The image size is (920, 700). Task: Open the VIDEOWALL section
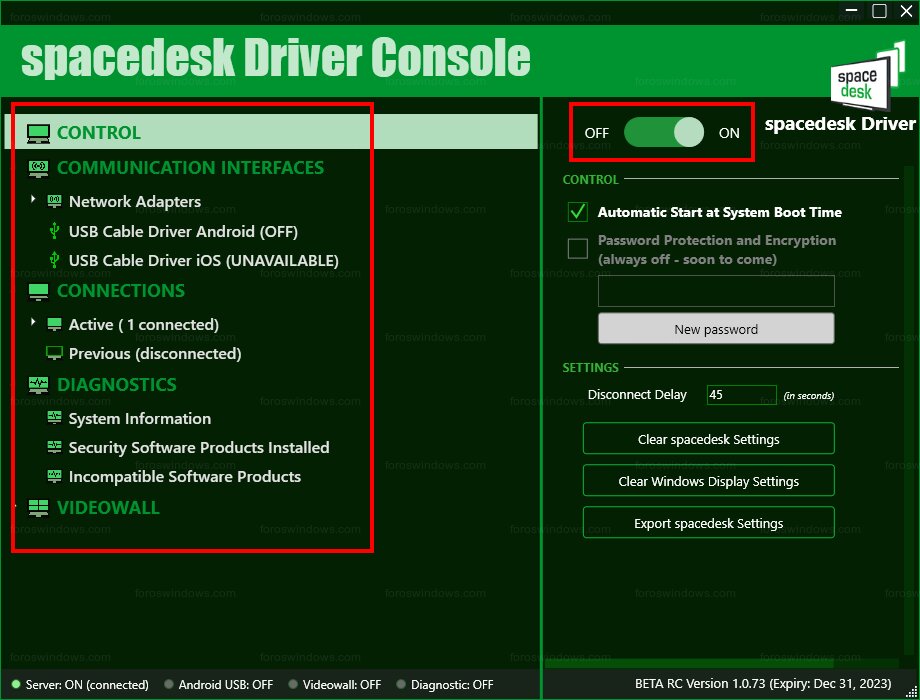tap(109, 508)
